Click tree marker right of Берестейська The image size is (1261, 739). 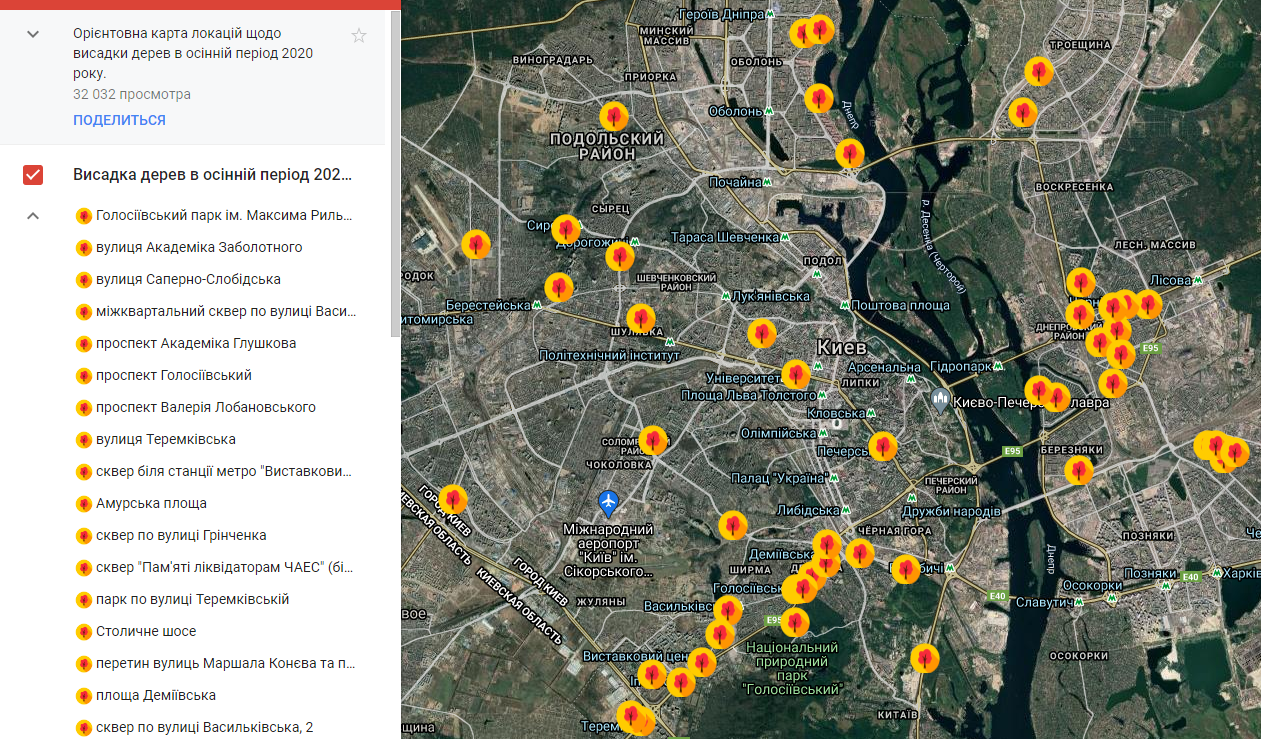coord(559,288)
